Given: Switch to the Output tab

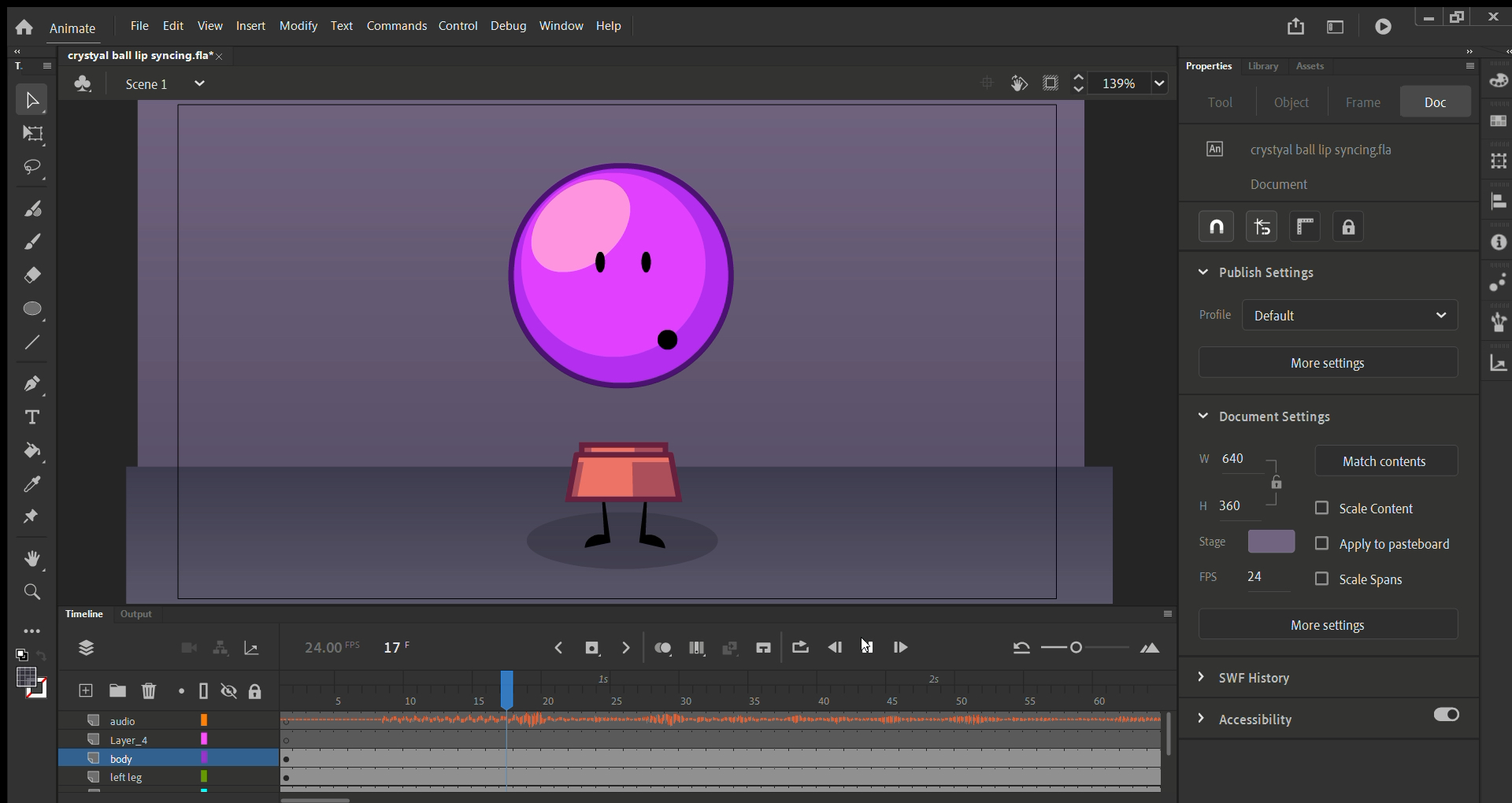Looking at the screenshot, I should point(135,614).
